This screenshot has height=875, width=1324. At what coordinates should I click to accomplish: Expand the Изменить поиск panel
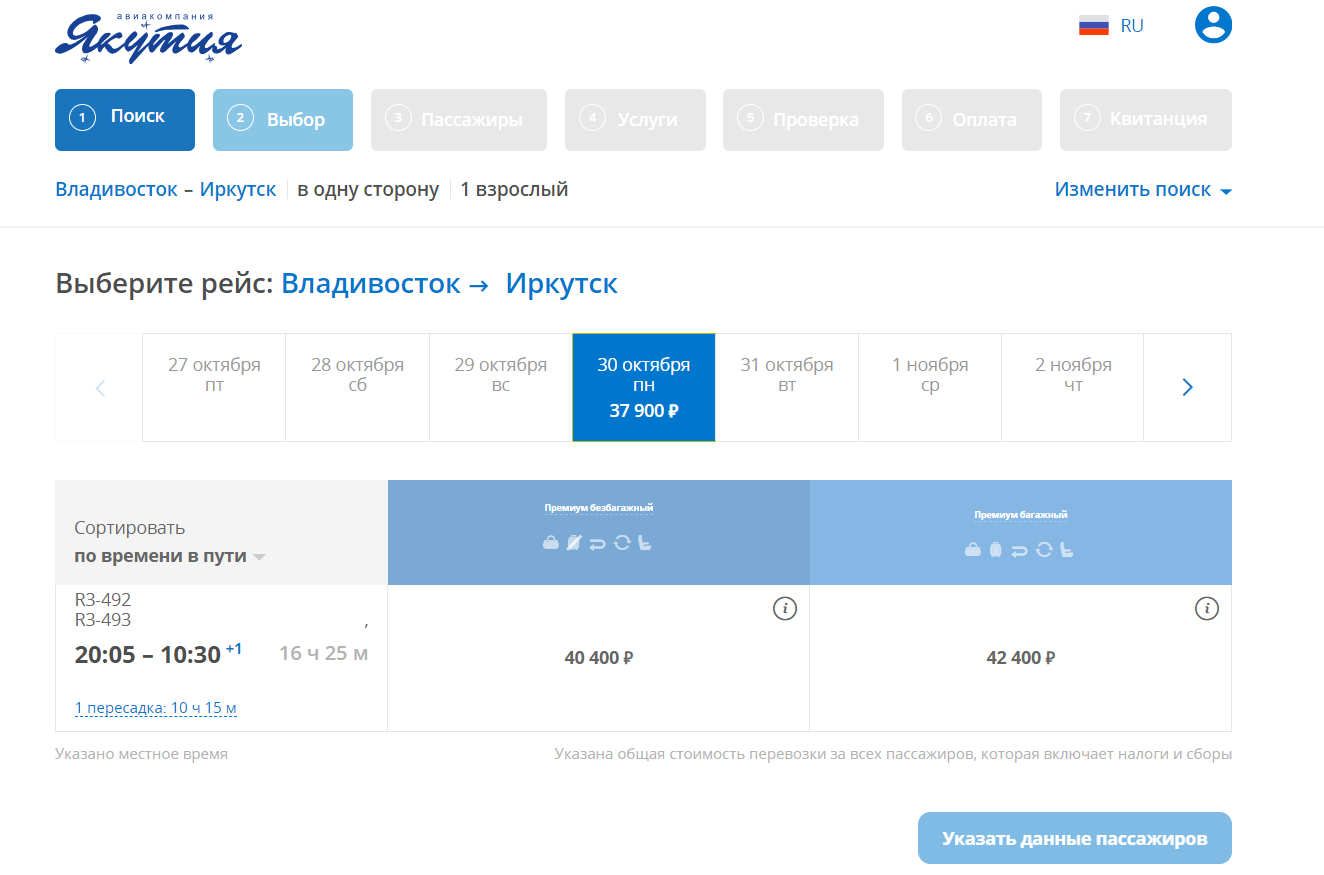1143,188
